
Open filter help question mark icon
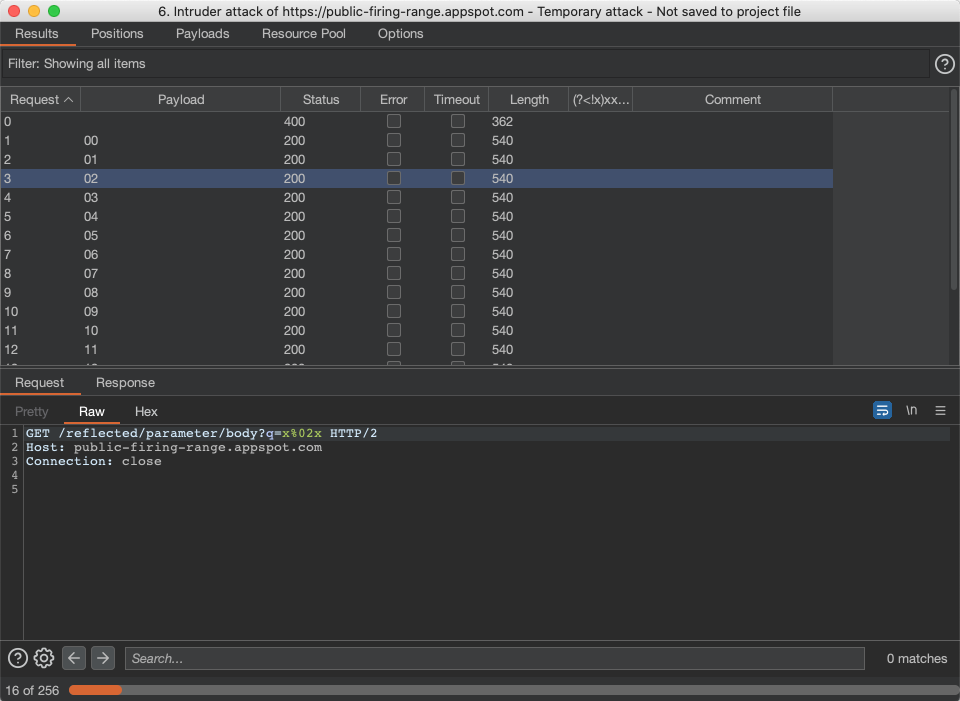(944, 64)
